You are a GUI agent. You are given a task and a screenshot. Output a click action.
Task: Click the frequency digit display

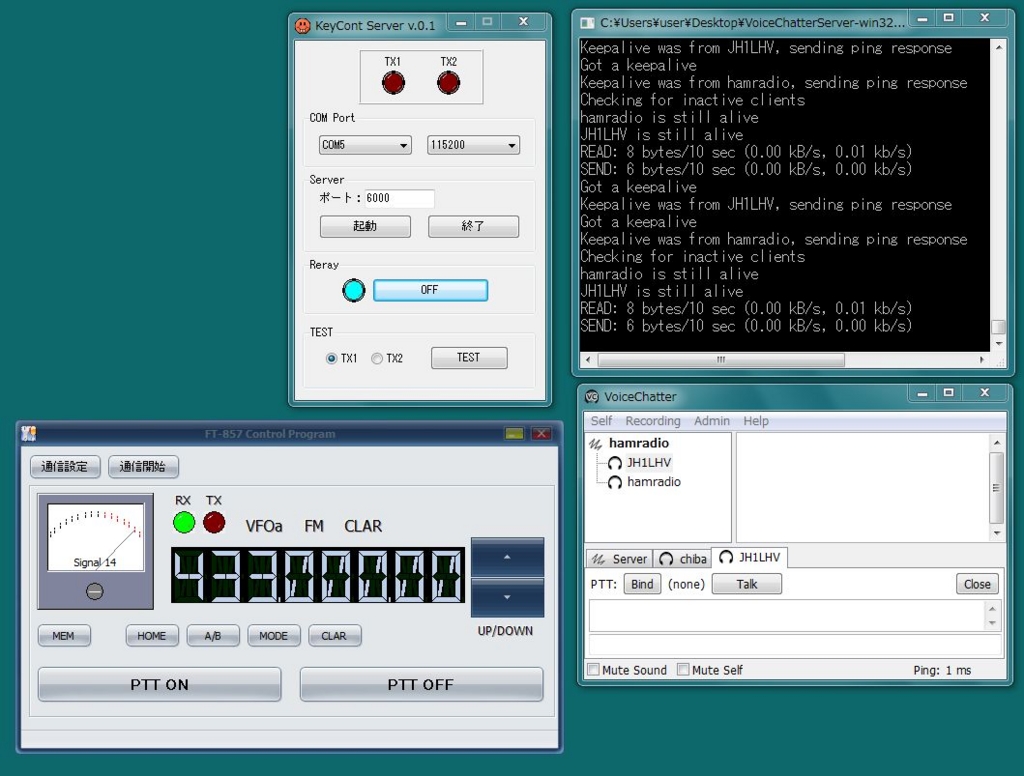(318, 575)
